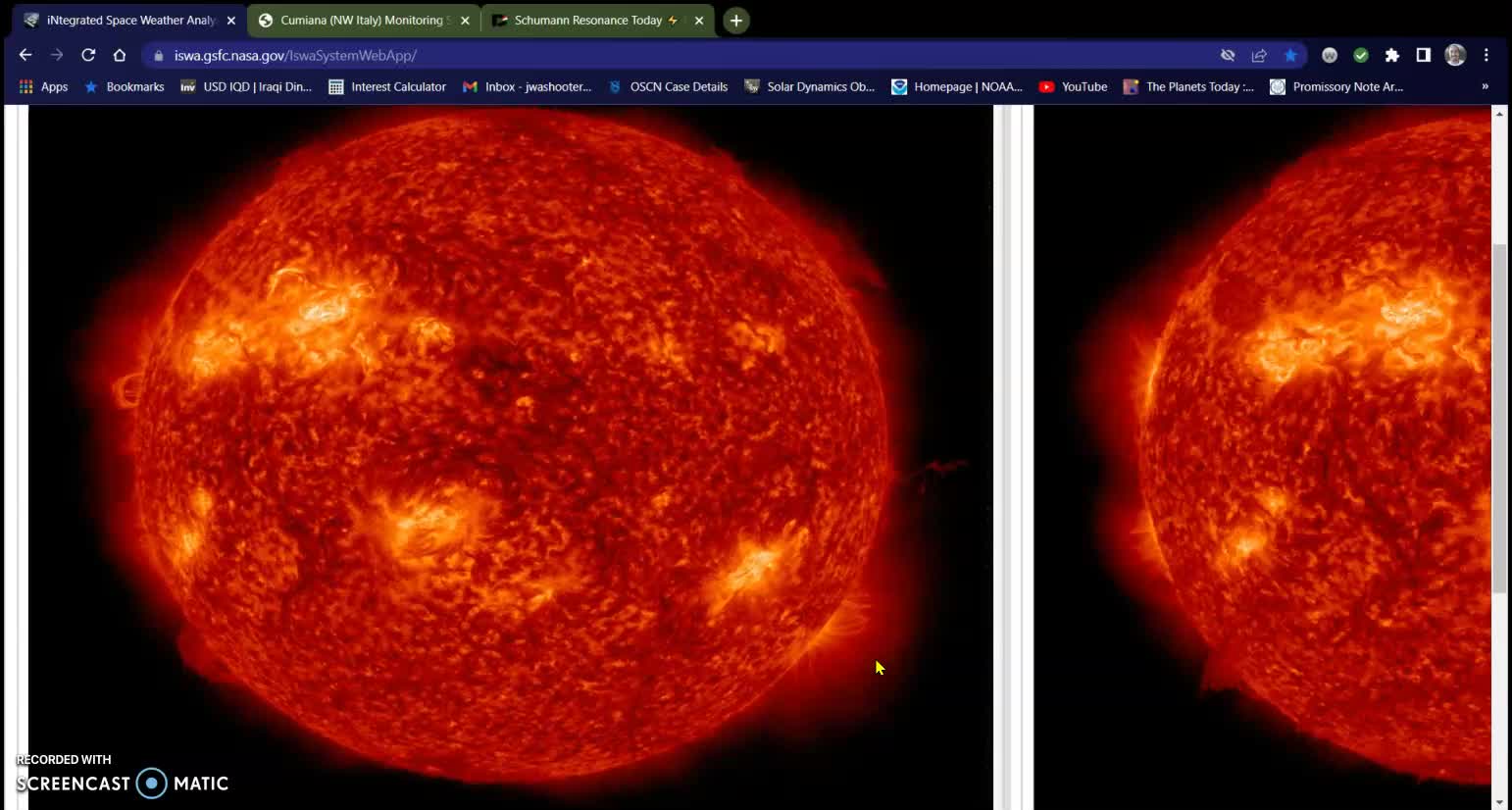The image size is (1512, 810).
Task: Open The Planets Today bookmark
Action: (x=1188, y=86)
